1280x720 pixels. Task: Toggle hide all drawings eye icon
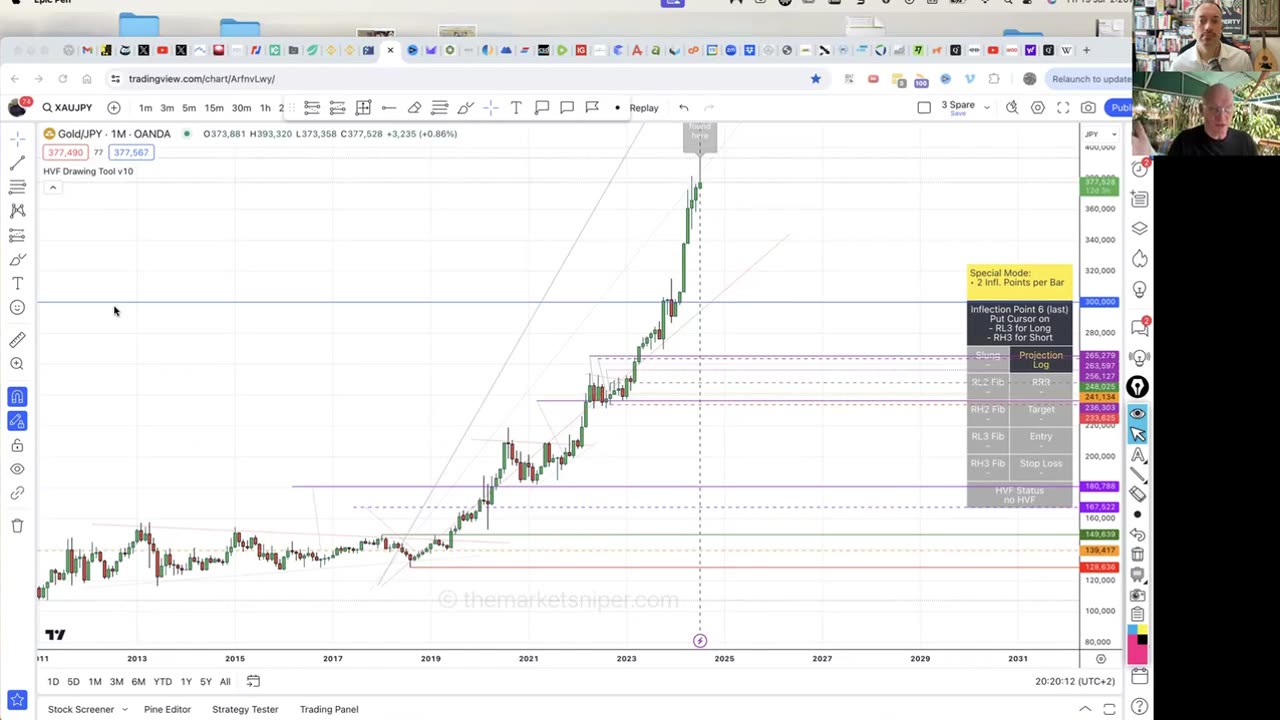pyautogui.click(x=17, y=469)
